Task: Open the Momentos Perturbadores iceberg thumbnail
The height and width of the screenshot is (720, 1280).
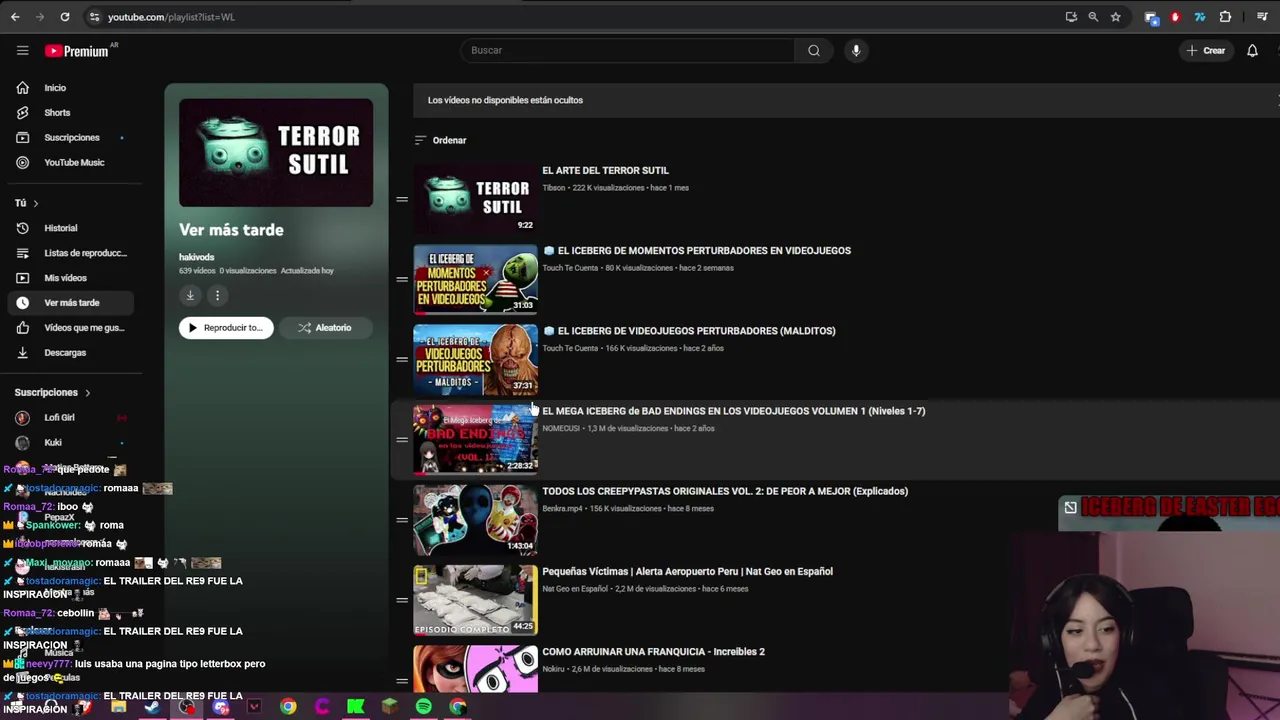Action: (475, 279)
